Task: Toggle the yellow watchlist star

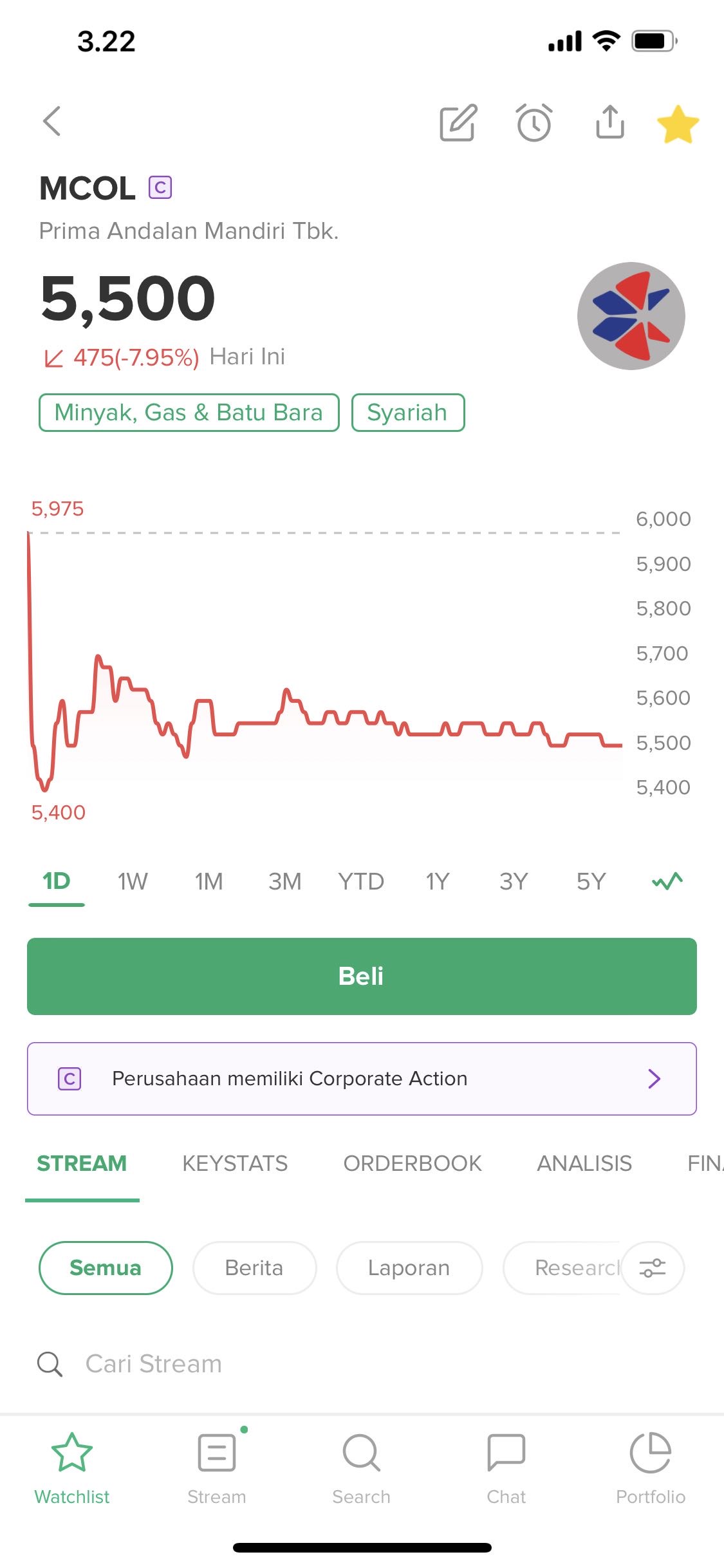Action: pos(678,124)
